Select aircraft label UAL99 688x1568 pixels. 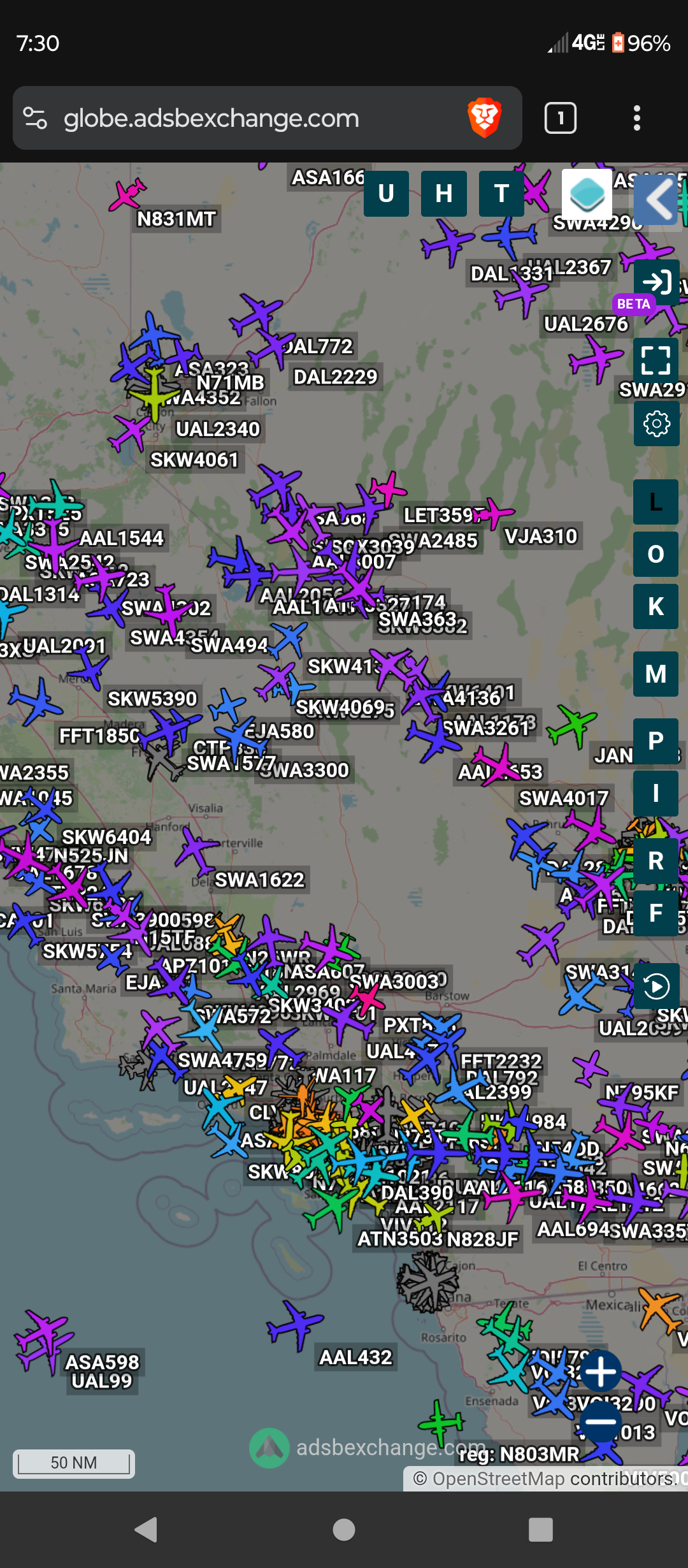pyautogui.click(x=102, y=1381)
